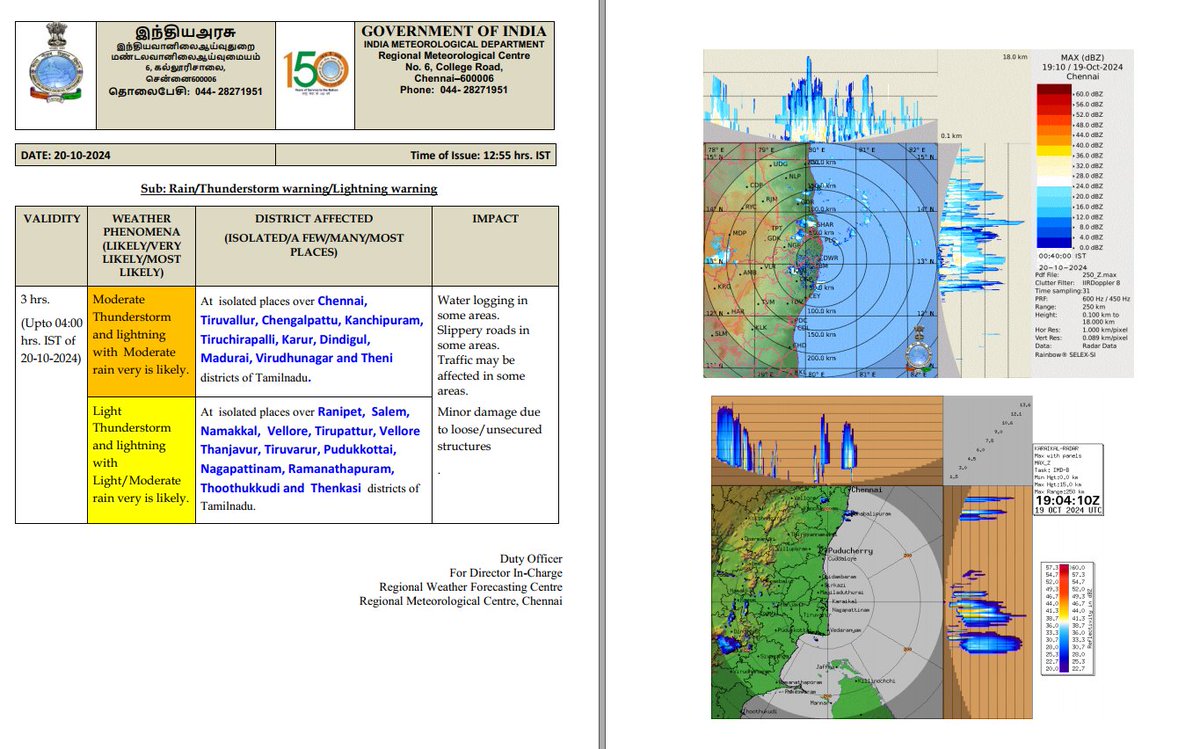Click "For Director In-Charge" signature line
Image resolution: width=1200 pixels, height=749 pixels.
coord(506,573)
